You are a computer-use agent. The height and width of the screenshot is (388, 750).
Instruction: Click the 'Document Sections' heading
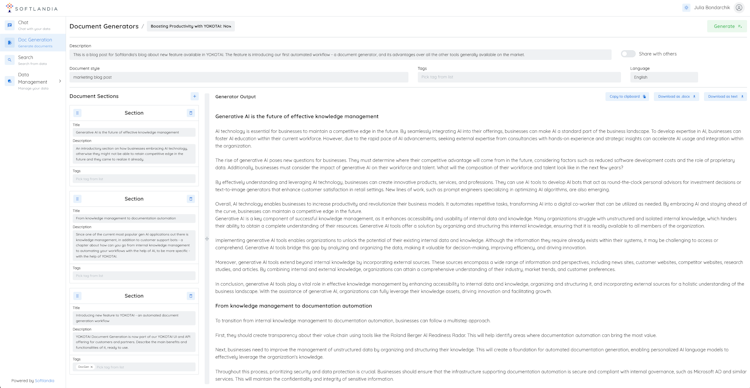pos(94,96)
